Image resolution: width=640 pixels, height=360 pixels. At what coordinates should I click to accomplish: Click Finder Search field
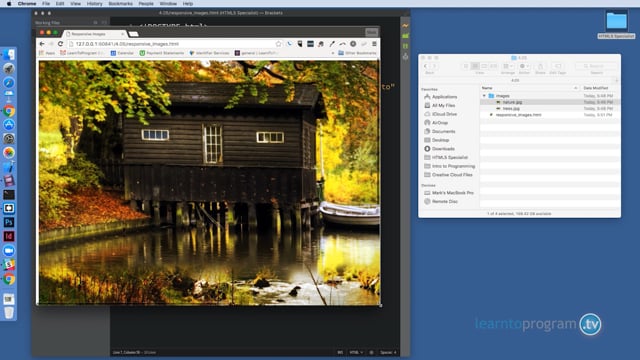coord(596,66)
